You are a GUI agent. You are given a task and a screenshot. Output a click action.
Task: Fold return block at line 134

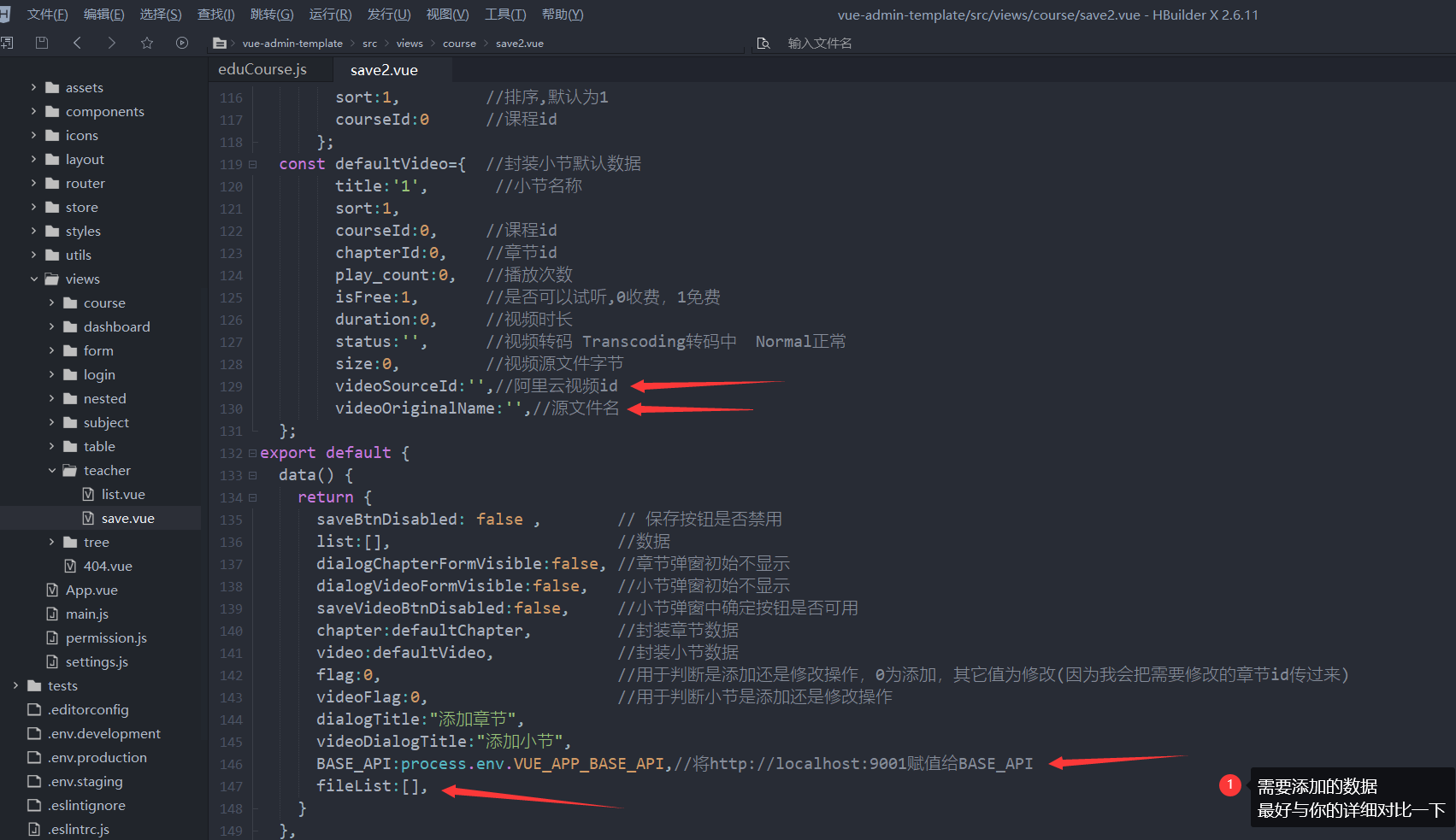coord(253,497)
